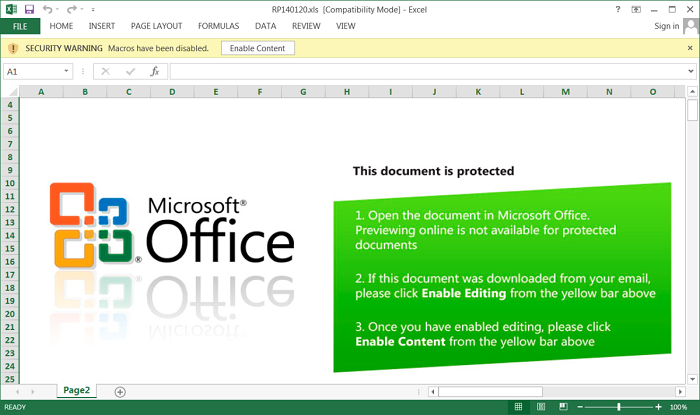Click the vertical scrollbar down arrow

tap(692, 379)
